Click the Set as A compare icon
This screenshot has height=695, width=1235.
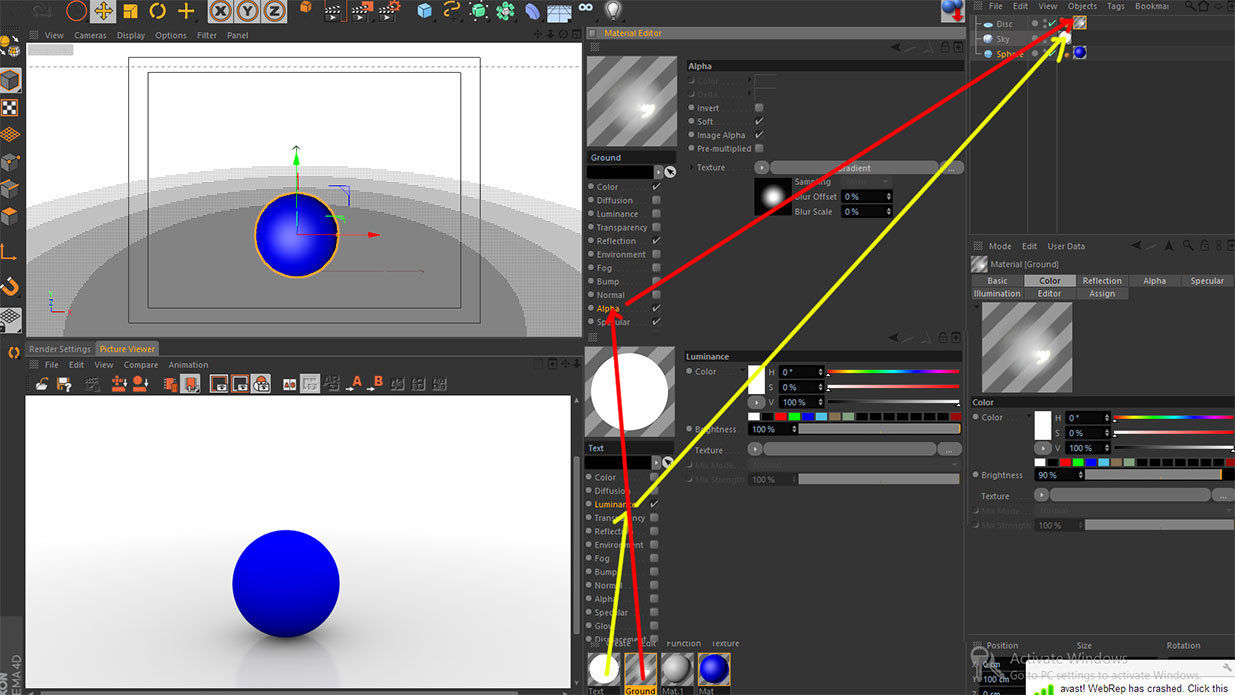[355, 383]
